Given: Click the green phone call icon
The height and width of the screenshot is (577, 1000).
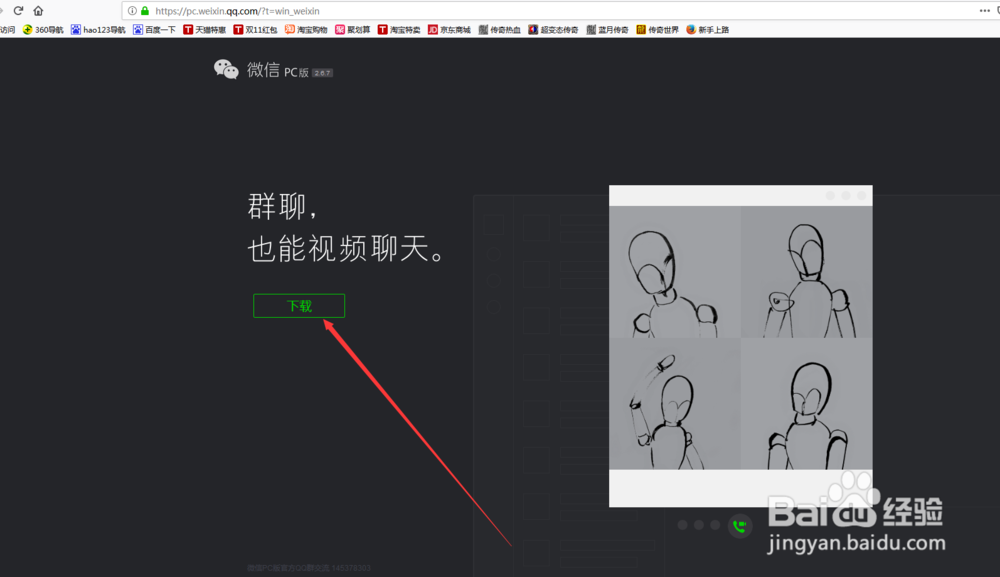Looking at the screenshot, I should pyautogui.click(x=740, y=526).
